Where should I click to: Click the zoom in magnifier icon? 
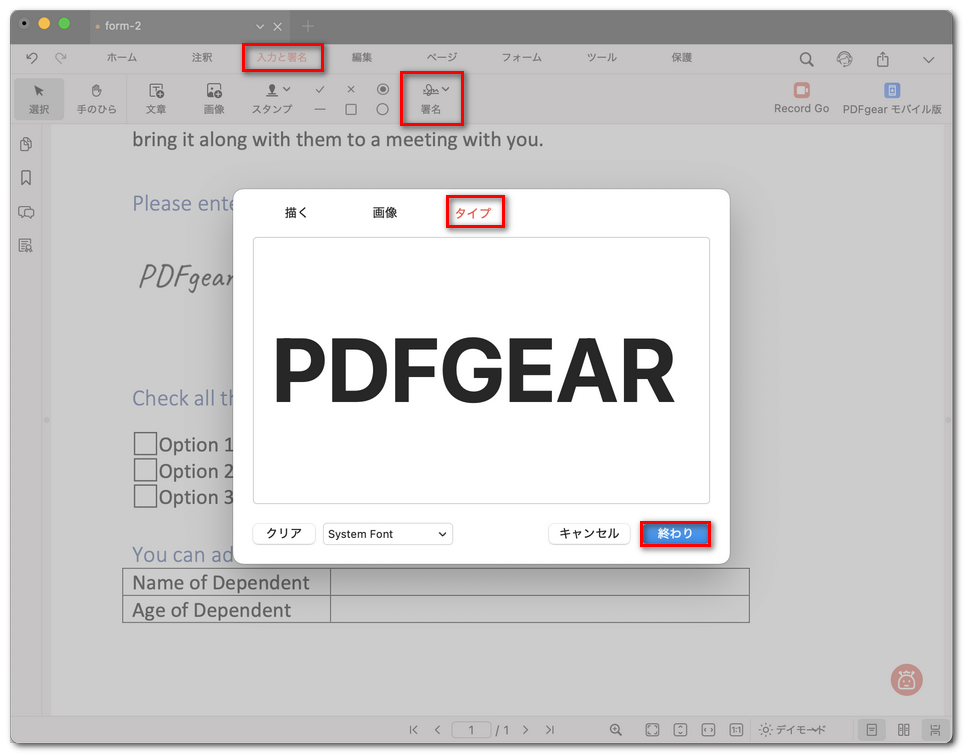pyautogui.click(x=615, y=729)
